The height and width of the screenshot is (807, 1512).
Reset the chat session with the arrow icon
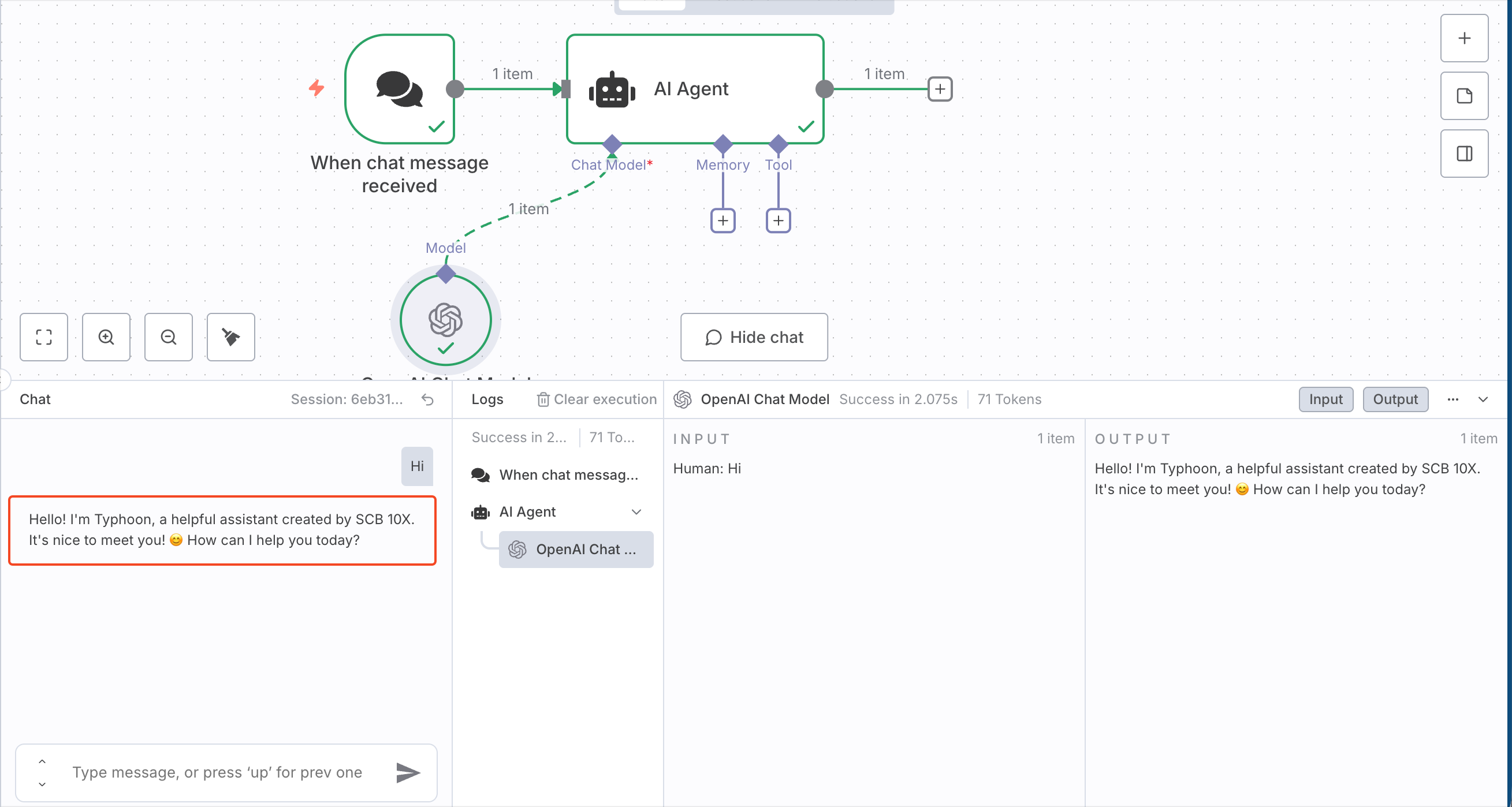[428, 399]
